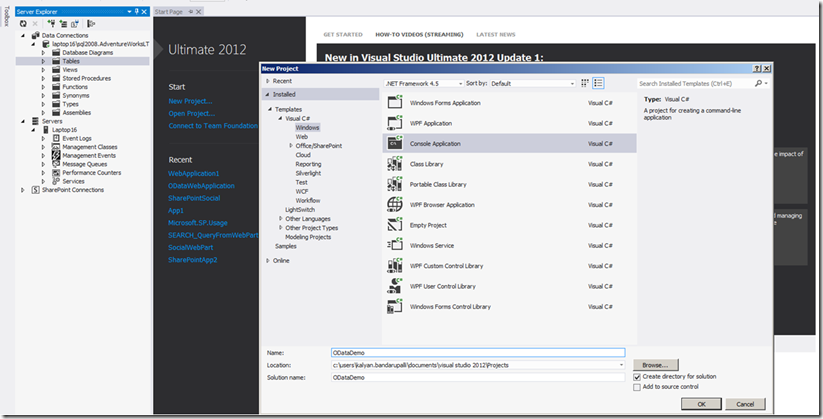The height and width of the screenshot is (419, 823).
Task: Expand the Office/SharePoint template node
Action: (x=291, y=145)
